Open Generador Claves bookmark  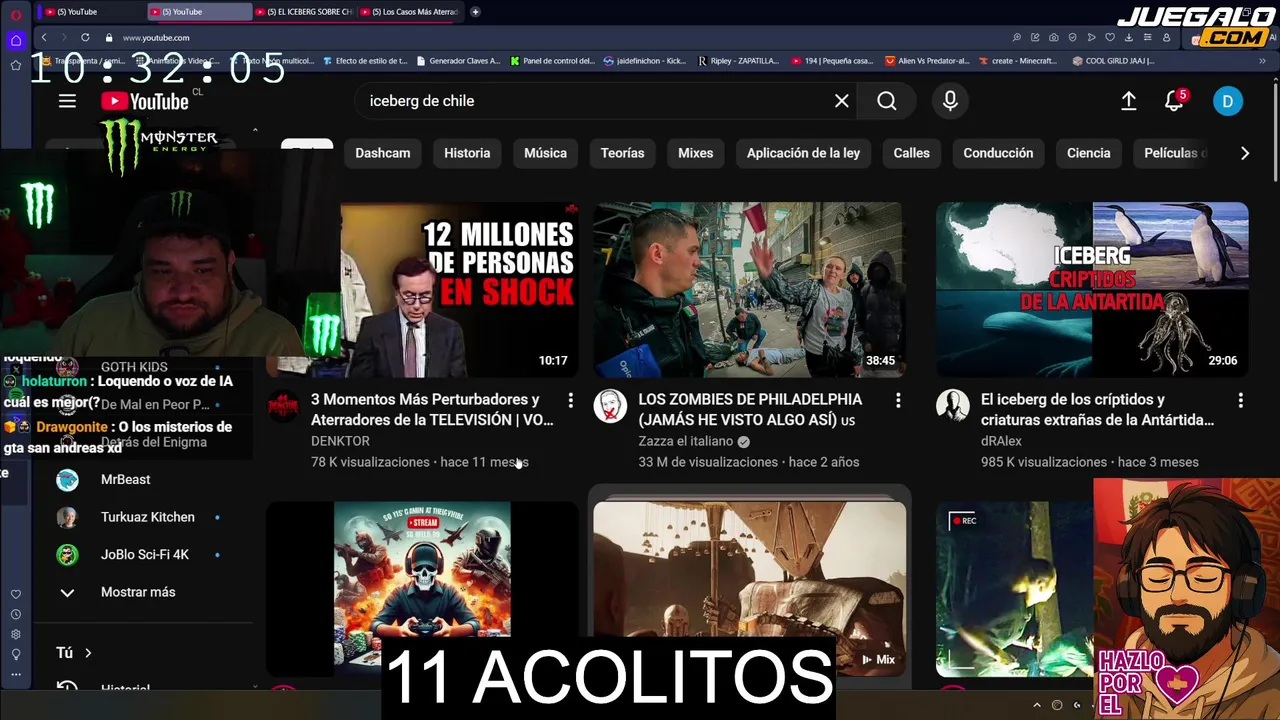pos(457,61)
